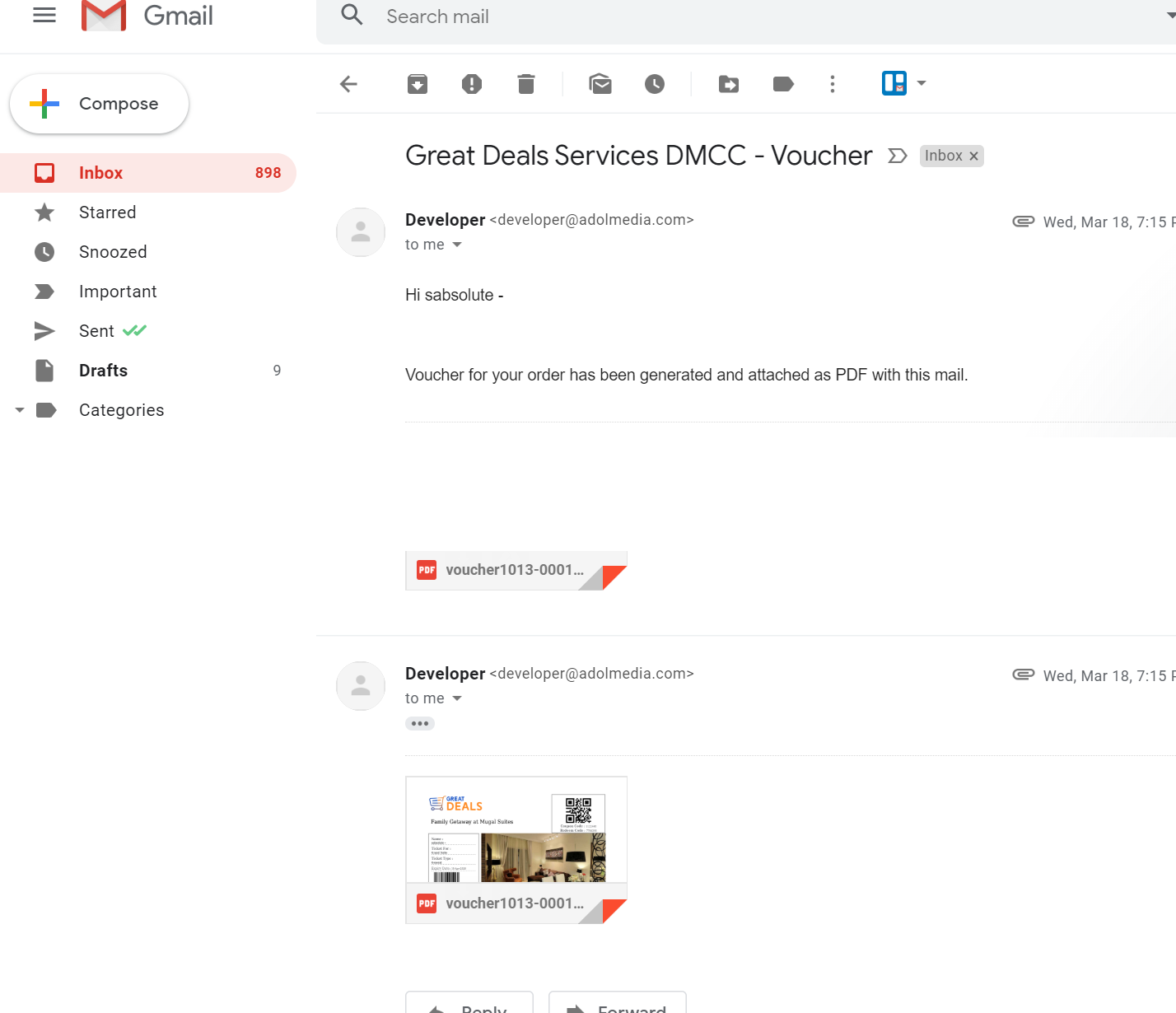Screen dimensions: 1176x1013
Task: Expand the Categories section arrow
Action: click(20, 410)
